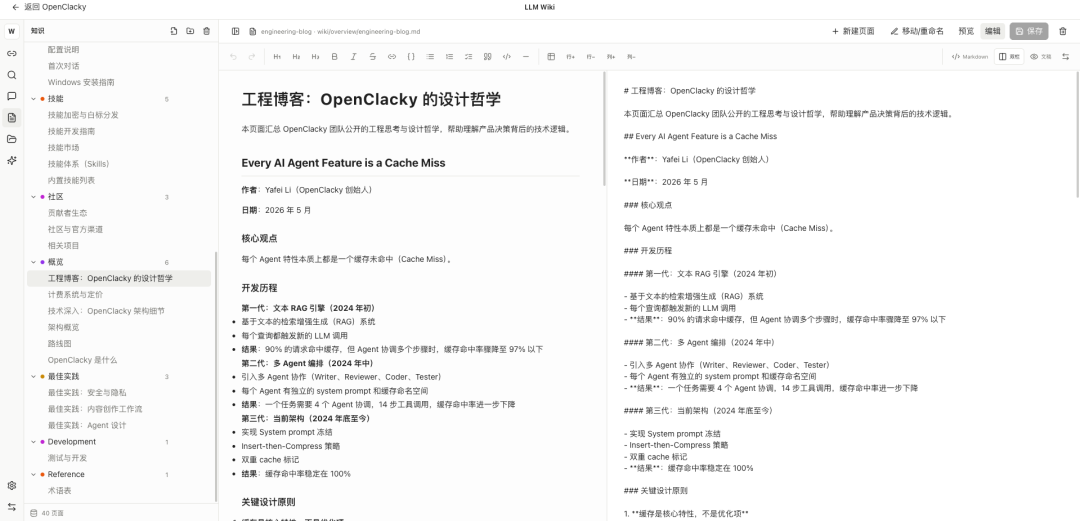This screenshot has height=521, width=1080.
Task: Toggle bold formatting
Action: pos(335,57)
